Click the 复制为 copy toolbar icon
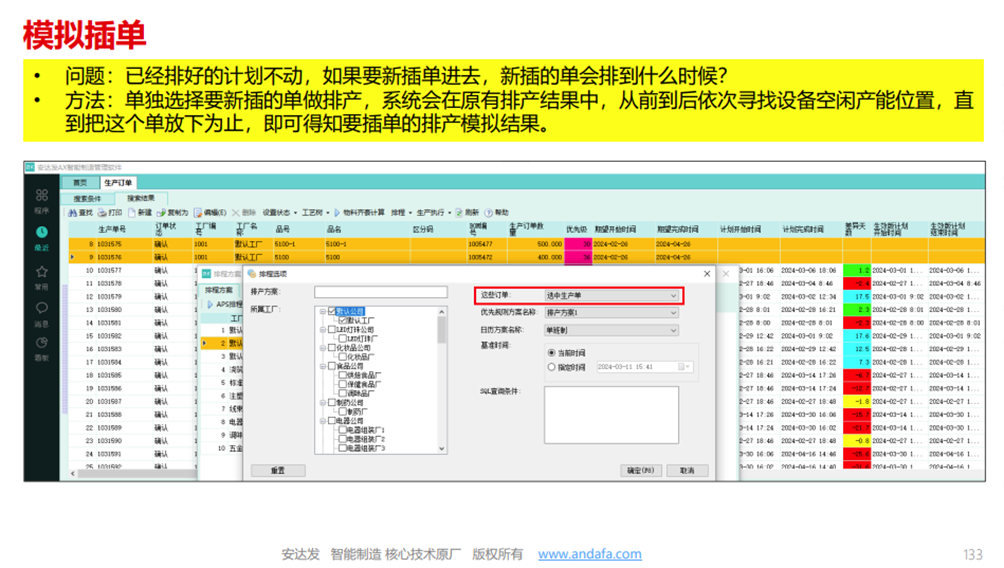1004x568 pixels. coord(161,213)
